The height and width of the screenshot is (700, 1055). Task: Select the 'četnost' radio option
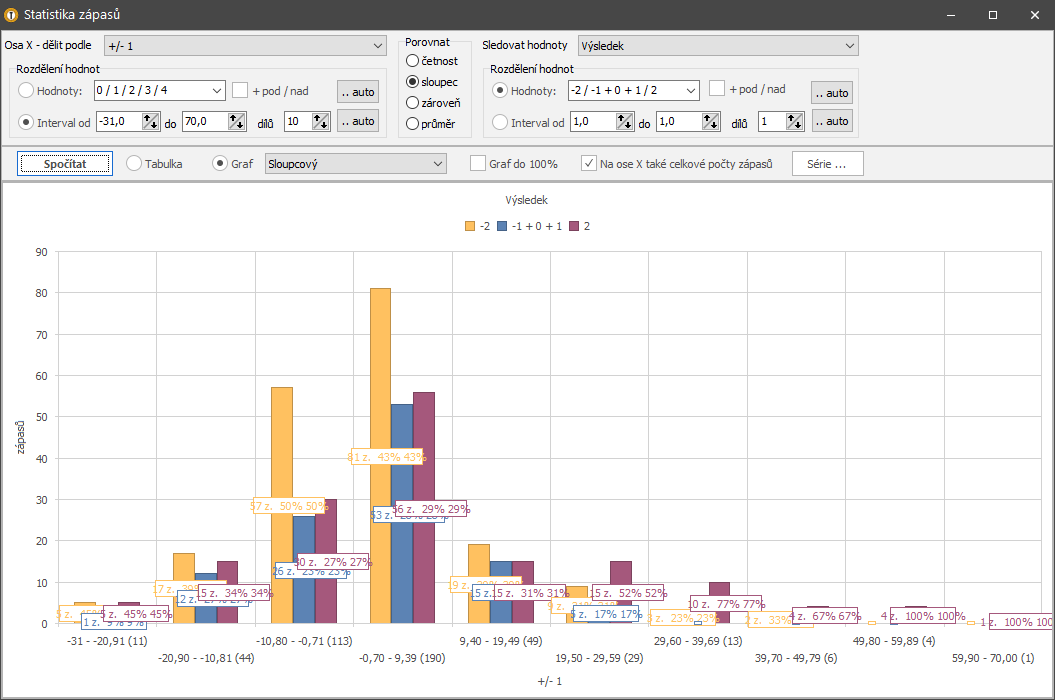tap(413, 62)
